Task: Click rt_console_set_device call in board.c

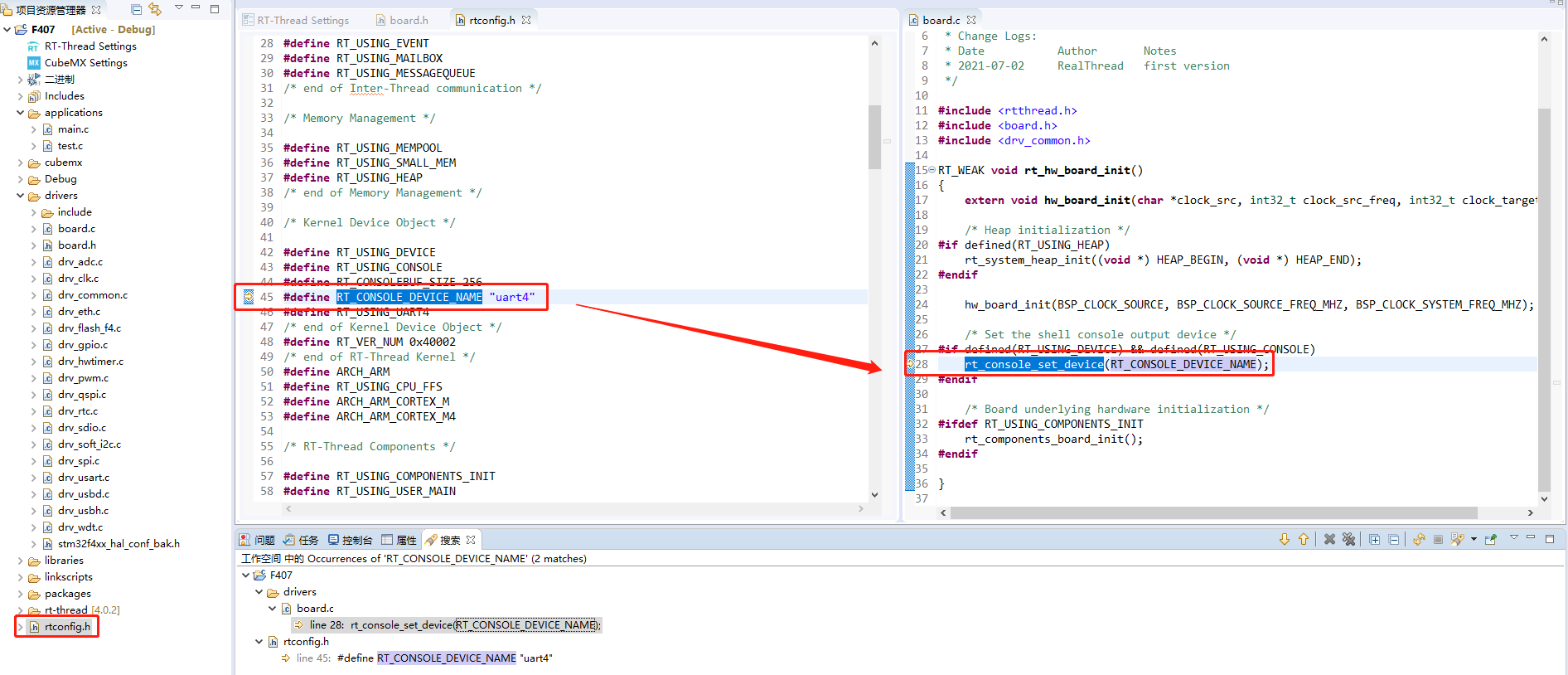Action: (1034, 364)
